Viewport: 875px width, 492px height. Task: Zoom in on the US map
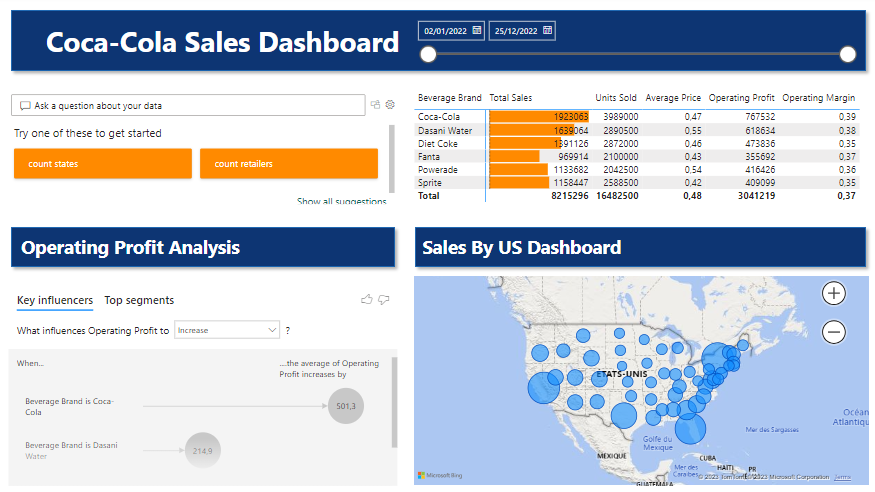point(834,293)
